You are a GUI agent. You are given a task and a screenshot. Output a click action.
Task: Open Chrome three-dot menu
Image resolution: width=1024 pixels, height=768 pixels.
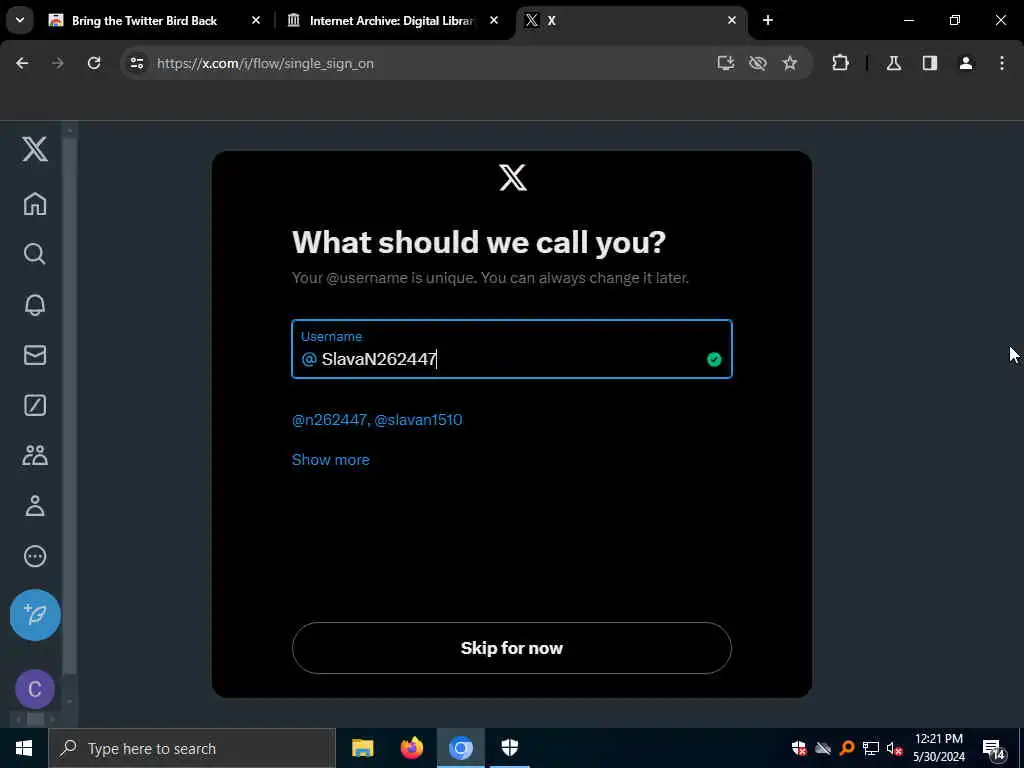click(x=1002, y=63)
